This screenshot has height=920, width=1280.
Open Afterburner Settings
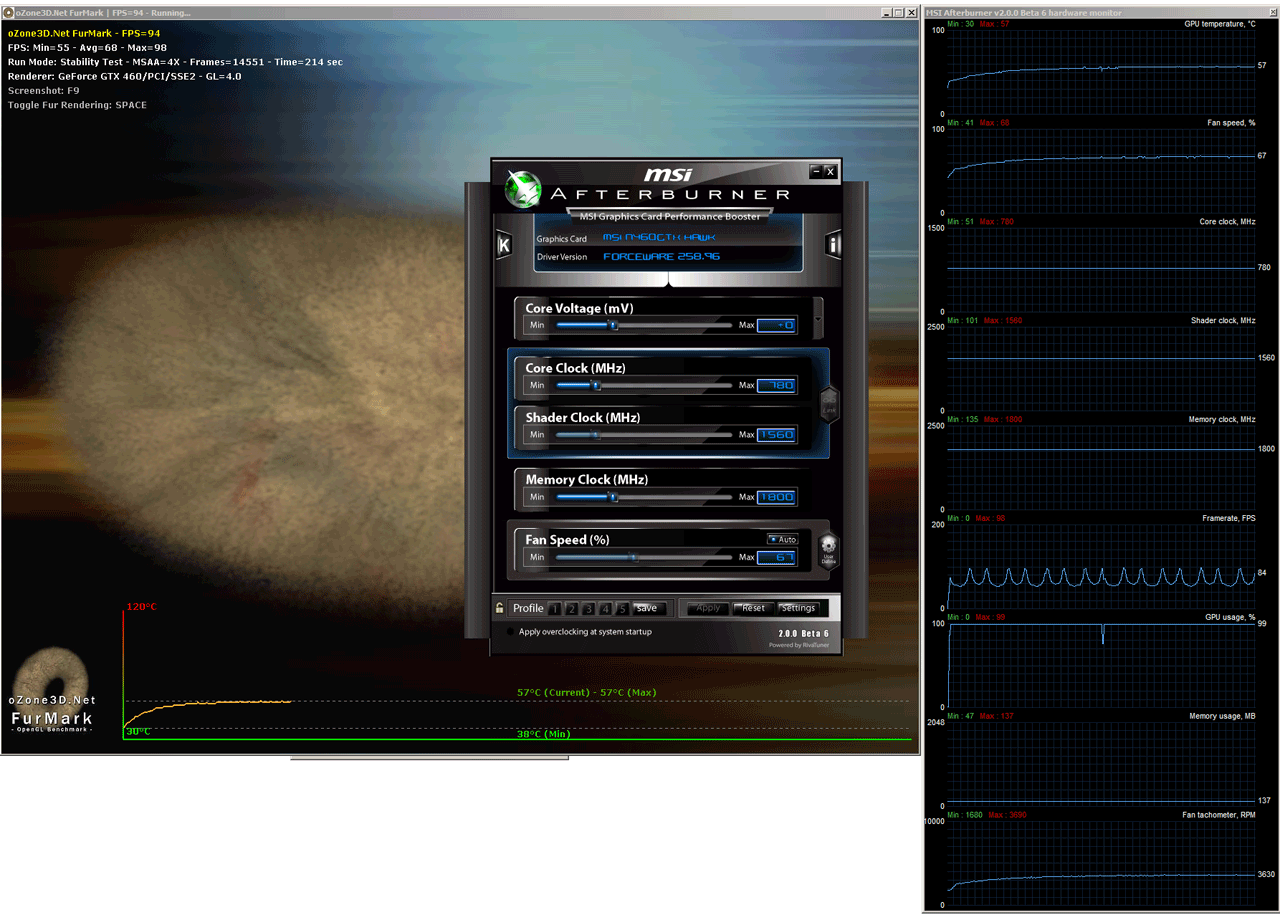[798, 608]
